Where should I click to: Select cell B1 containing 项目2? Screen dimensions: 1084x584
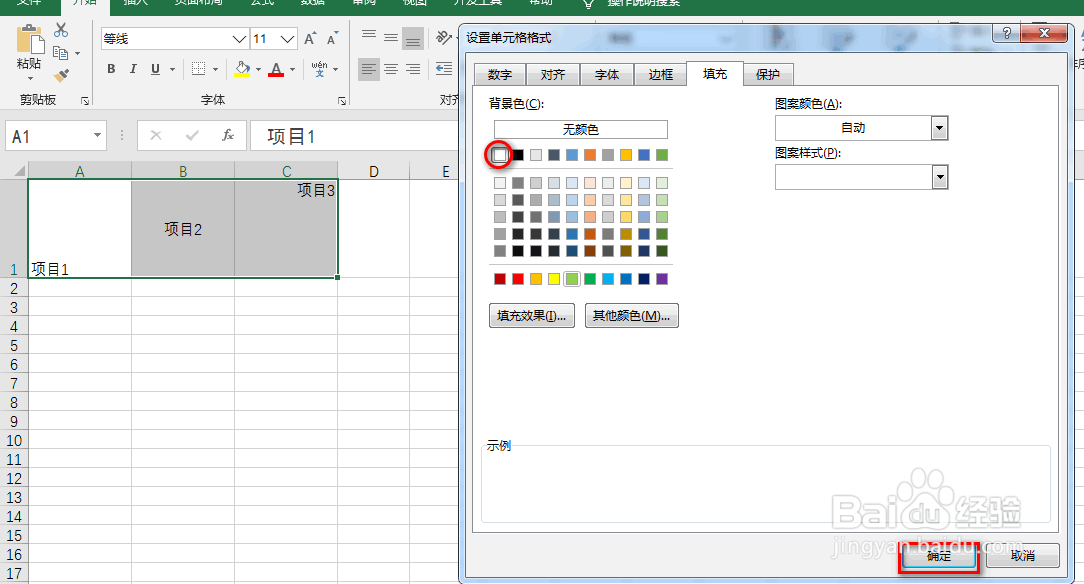point(183,229)
